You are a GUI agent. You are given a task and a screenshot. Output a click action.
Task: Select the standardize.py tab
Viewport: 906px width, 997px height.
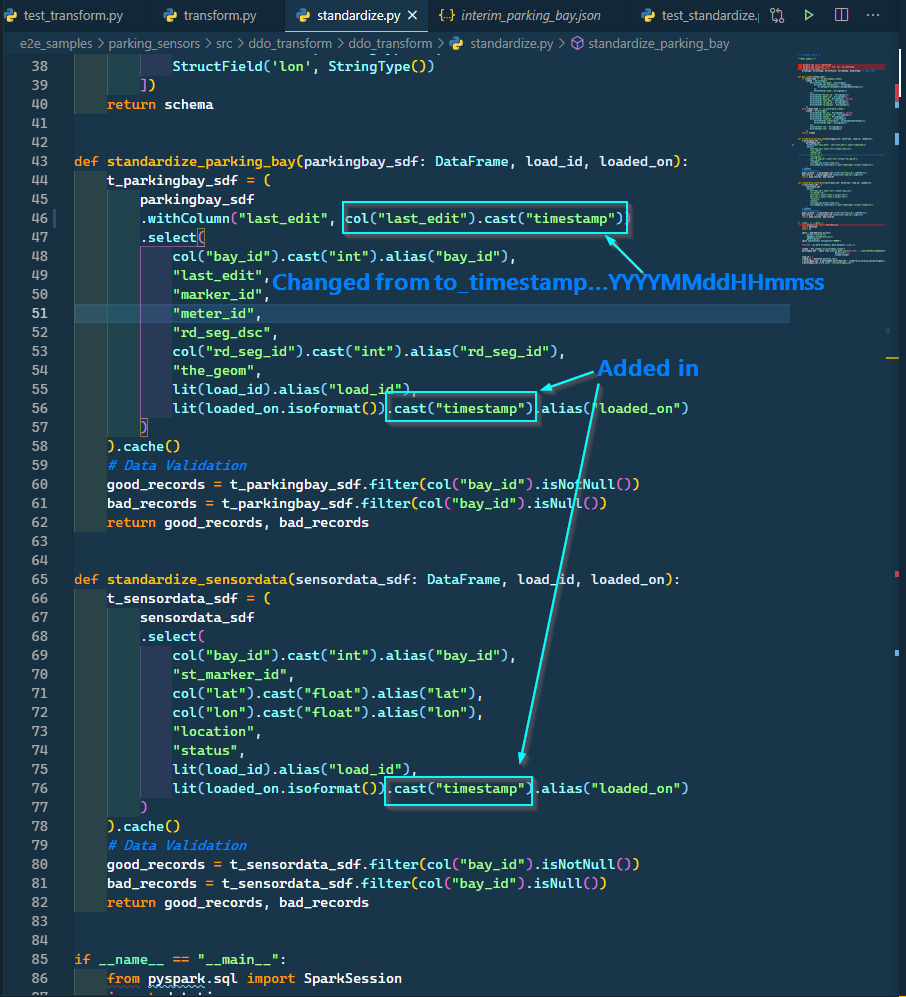click(359, 15)
